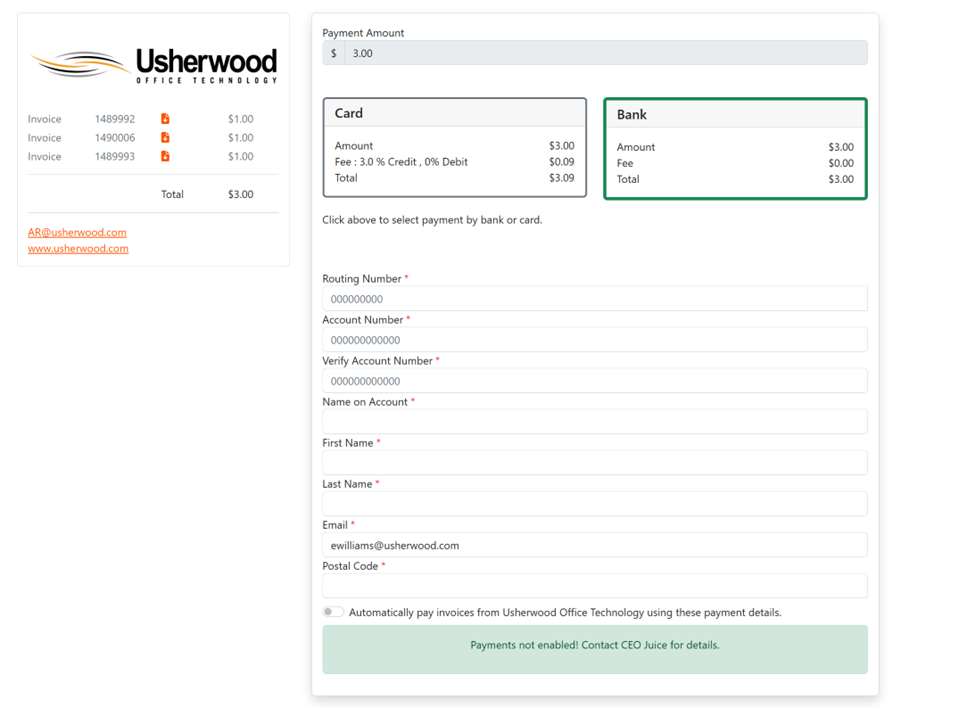Select the Bank payment option
The height and width of the screenshot is (708, 975).
point(735,149)
